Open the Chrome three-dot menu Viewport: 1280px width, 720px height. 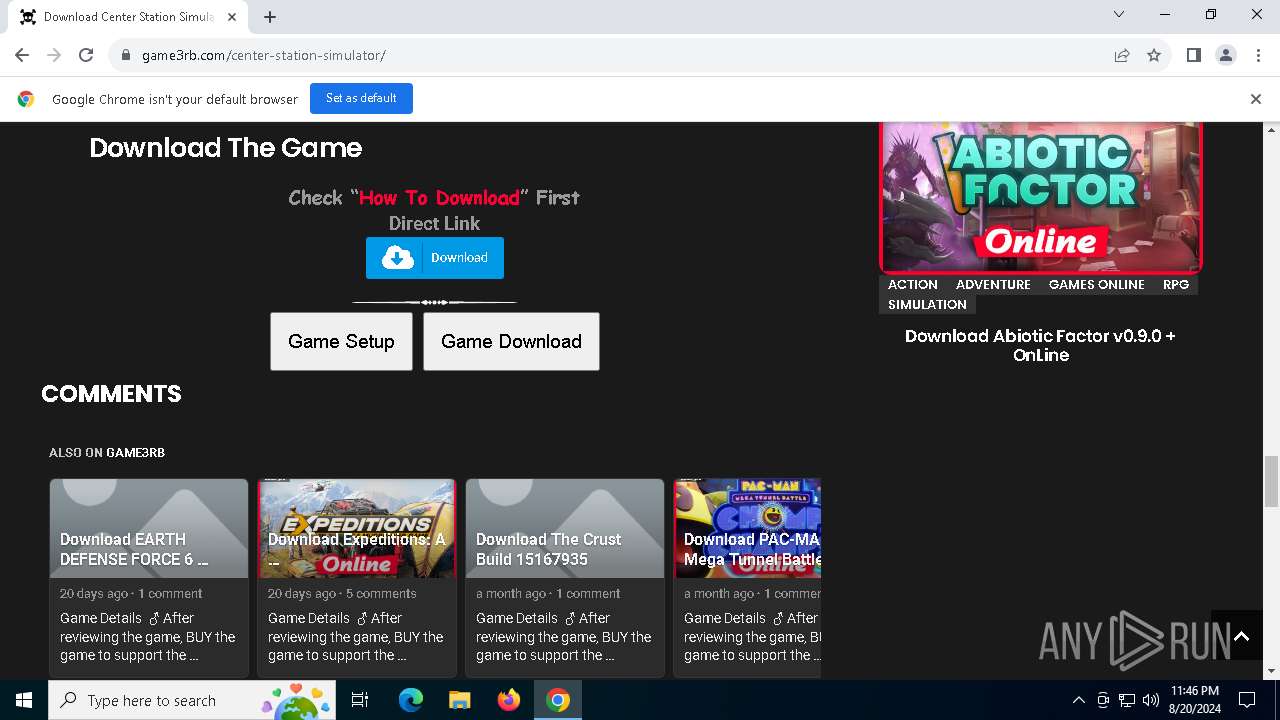[x=1258, y=55]
